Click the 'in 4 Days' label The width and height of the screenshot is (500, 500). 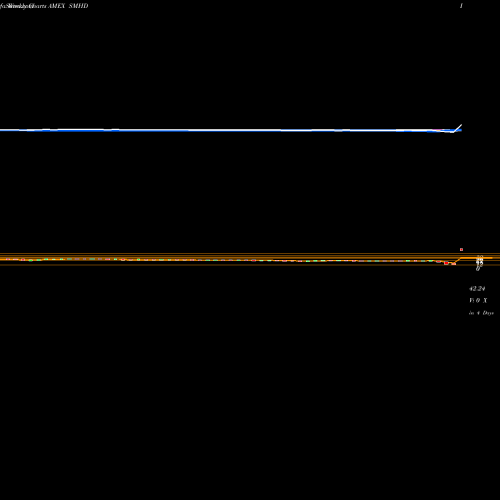coord(481,313)
